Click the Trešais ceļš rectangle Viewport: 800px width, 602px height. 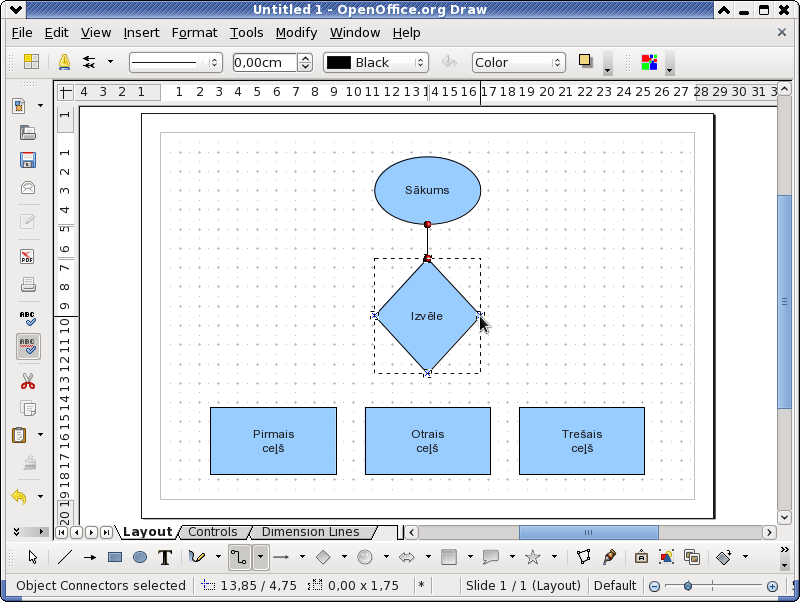click(x=582, y=441)
